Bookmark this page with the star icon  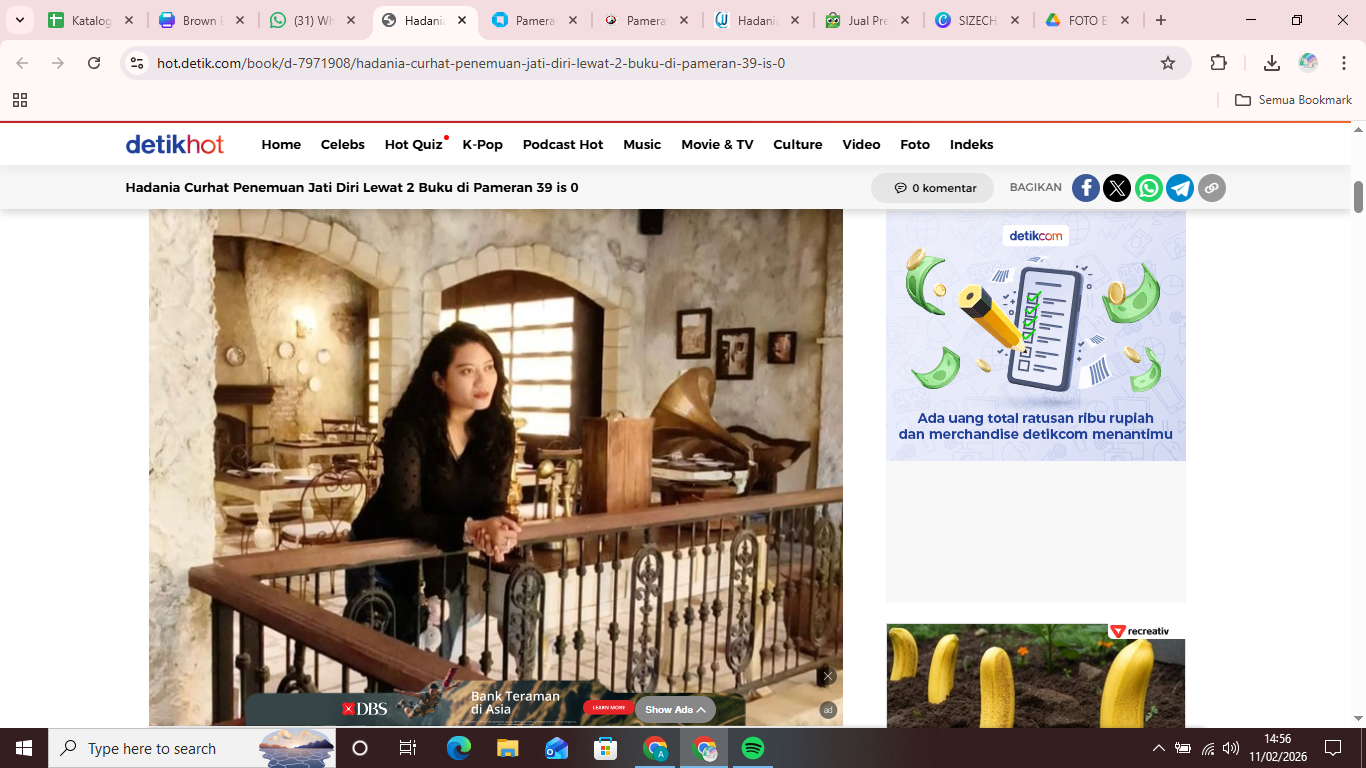pyautogui.click(x=1168, y=63)
